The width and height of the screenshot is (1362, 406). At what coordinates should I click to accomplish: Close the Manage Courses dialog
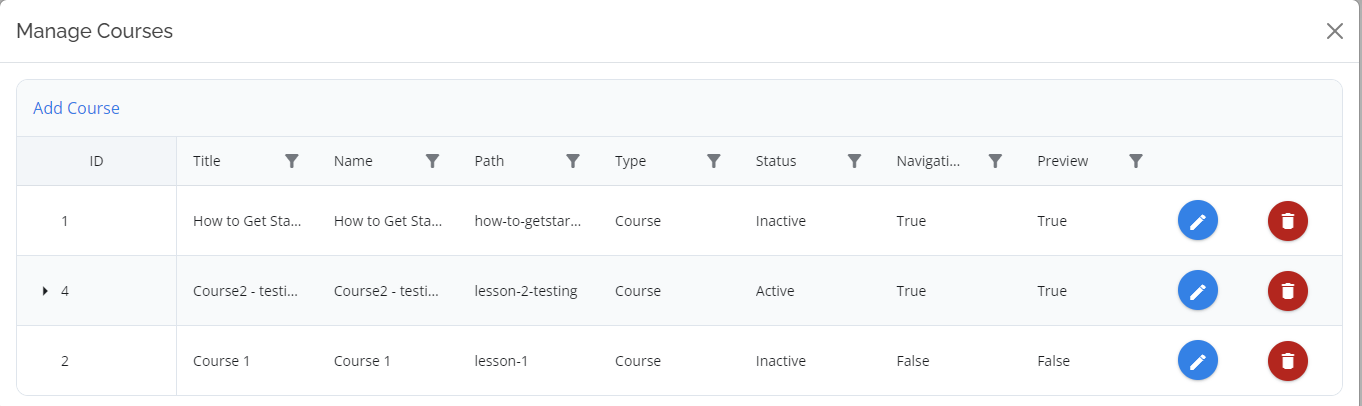[x=1335, y=31]
